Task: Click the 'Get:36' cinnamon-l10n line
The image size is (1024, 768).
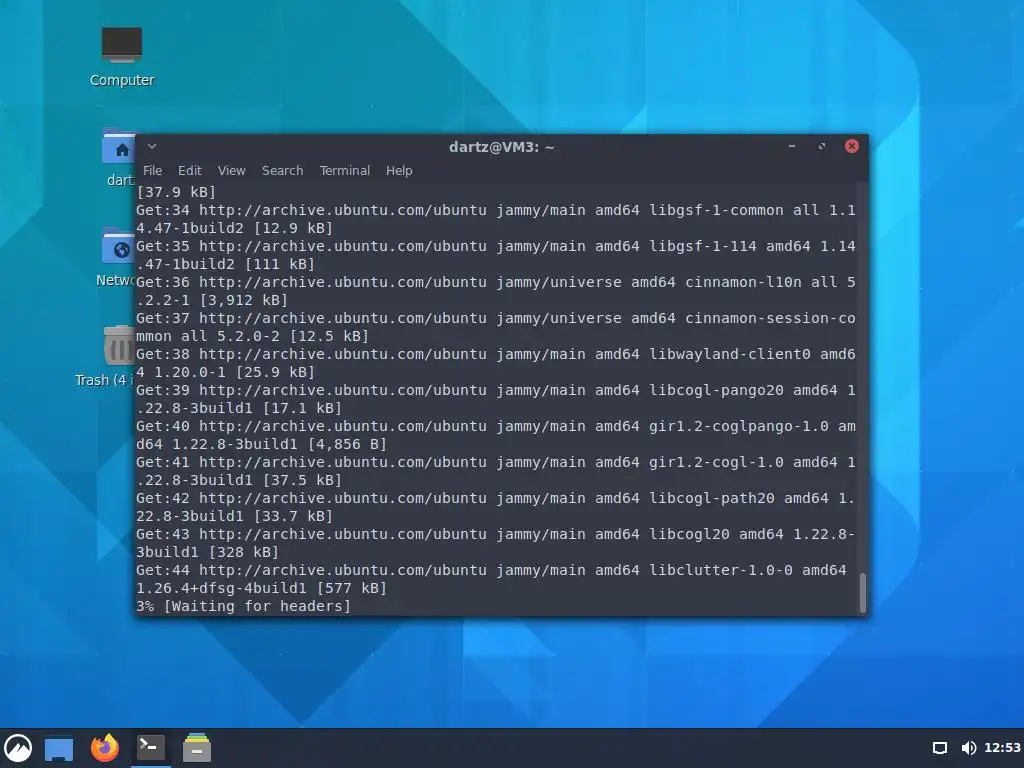Action: [x=496, y=282]
